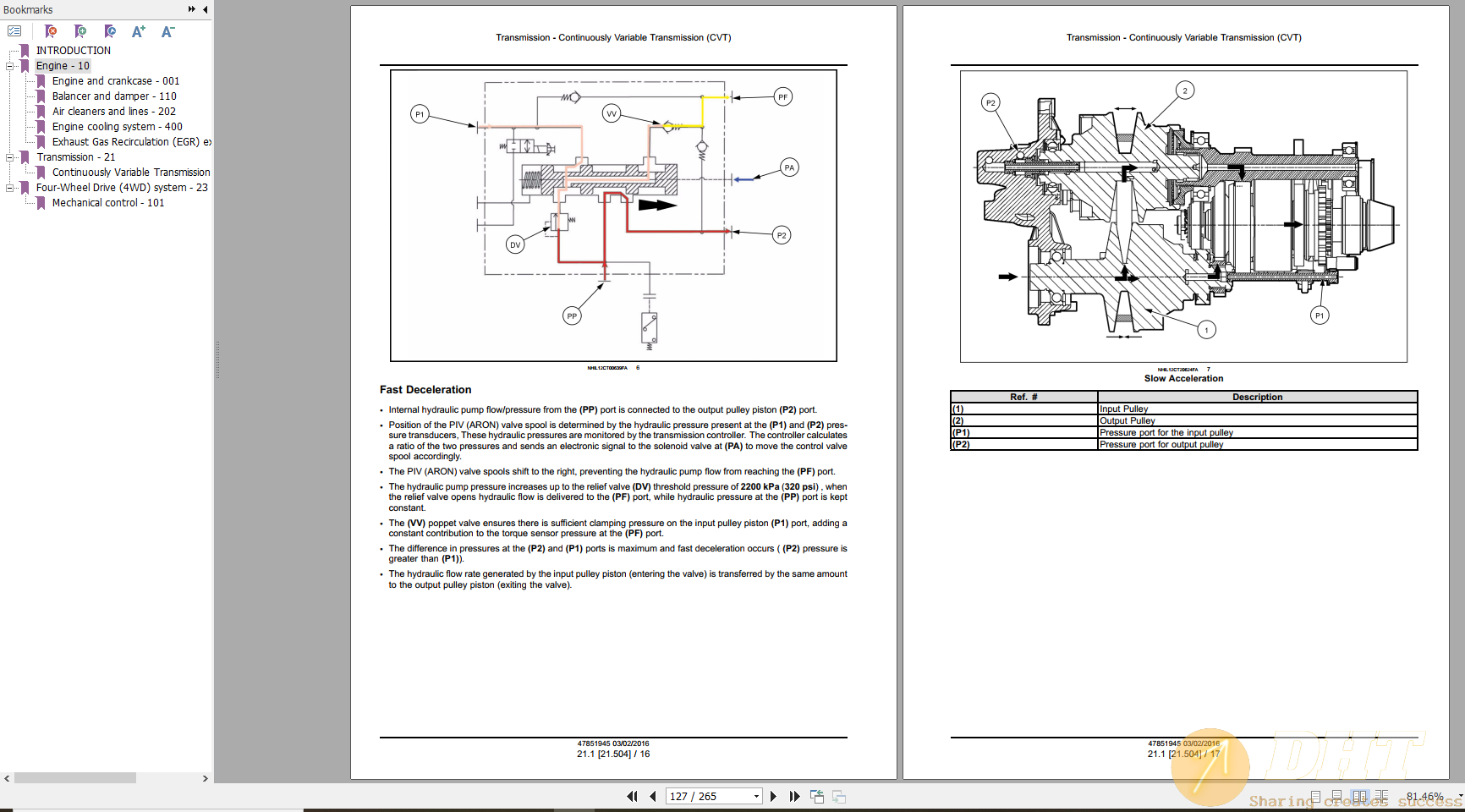Jump to the last page with end arrow
This screenshot has width=1465, height=812.
(x=795, y=796)
